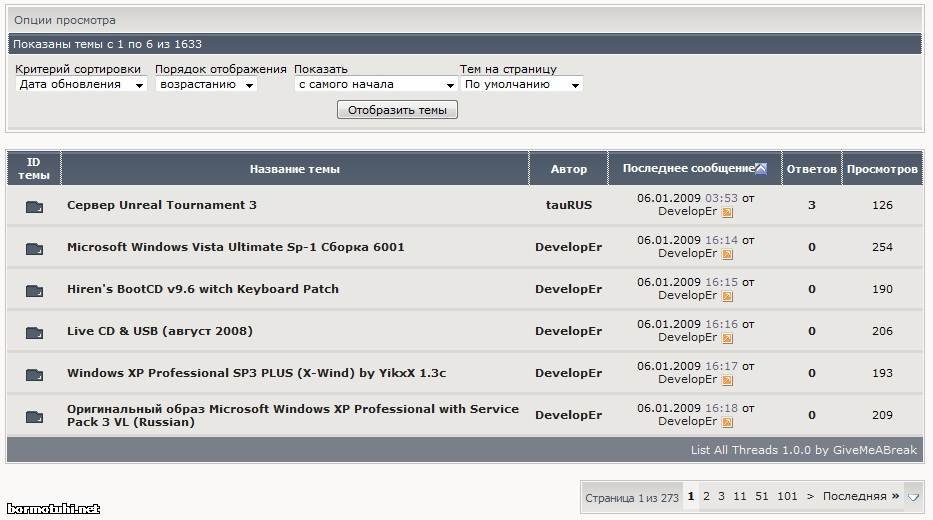Open author DevelopEr in Vista Ultimate row

pos(568,247)
